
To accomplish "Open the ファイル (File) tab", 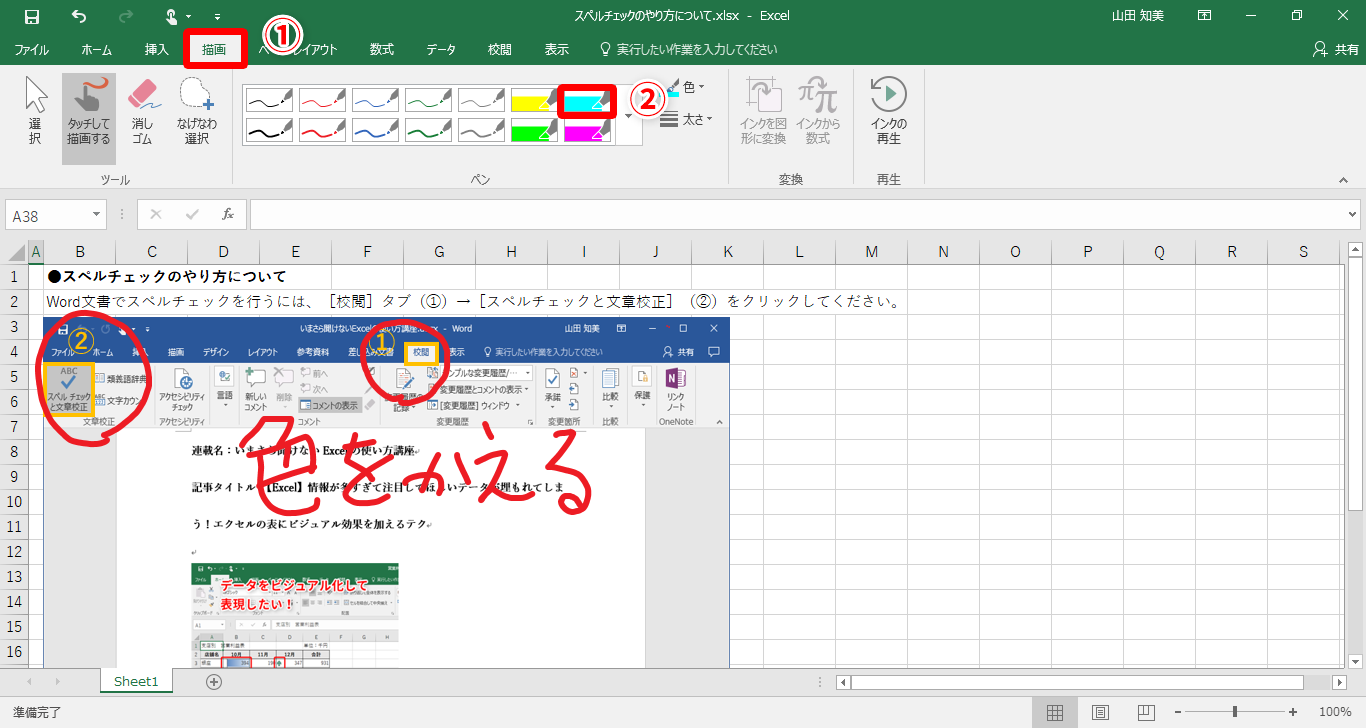I will click(x=31, y=49).
